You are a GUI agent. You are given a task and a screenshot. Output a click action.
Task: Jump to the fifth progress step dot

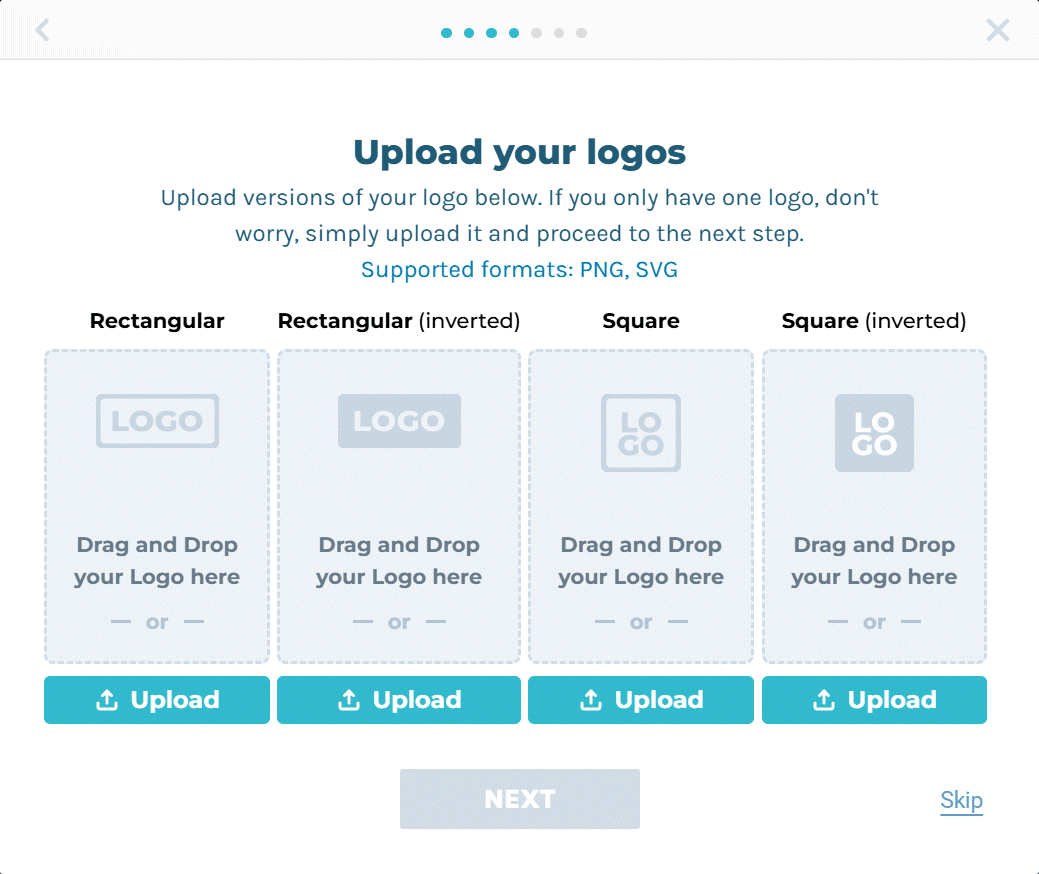coord(537,32)
